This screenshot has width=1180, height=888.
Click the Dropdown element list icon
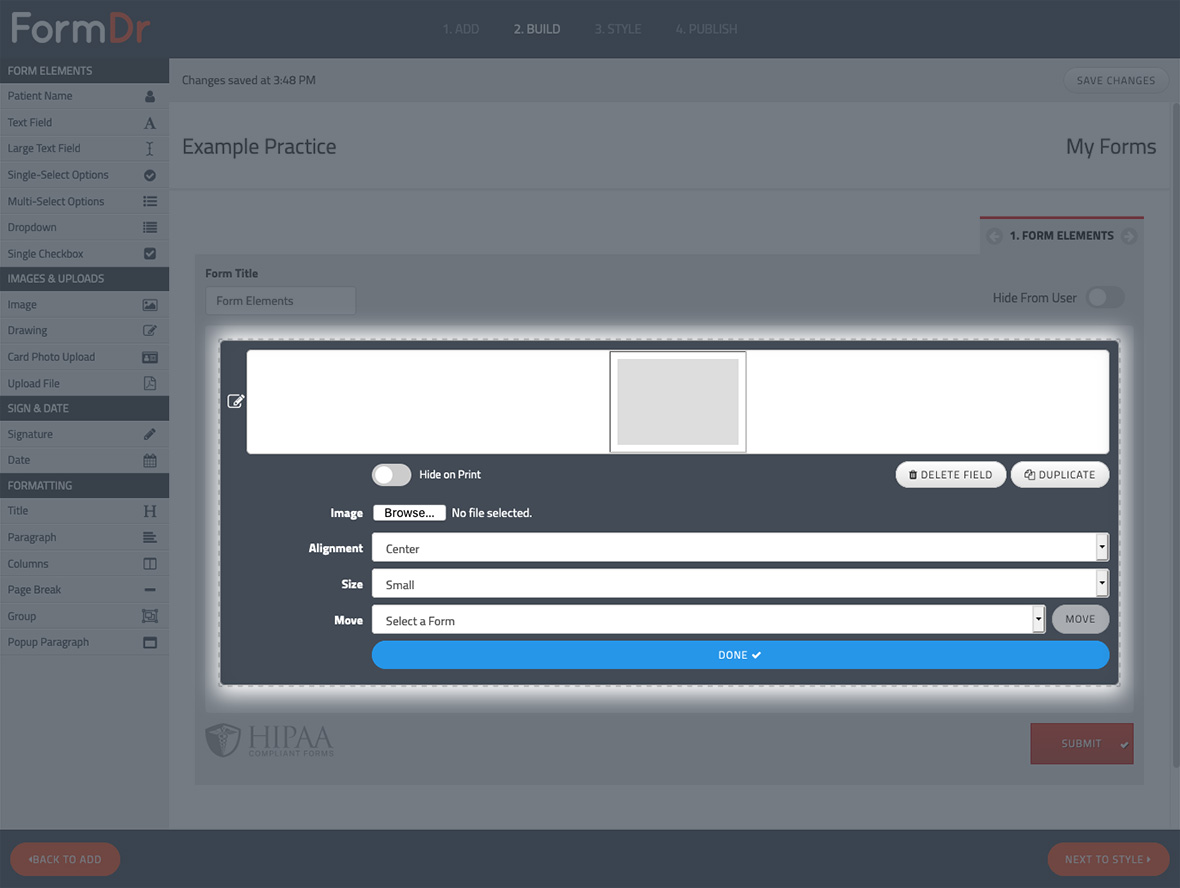150,227
